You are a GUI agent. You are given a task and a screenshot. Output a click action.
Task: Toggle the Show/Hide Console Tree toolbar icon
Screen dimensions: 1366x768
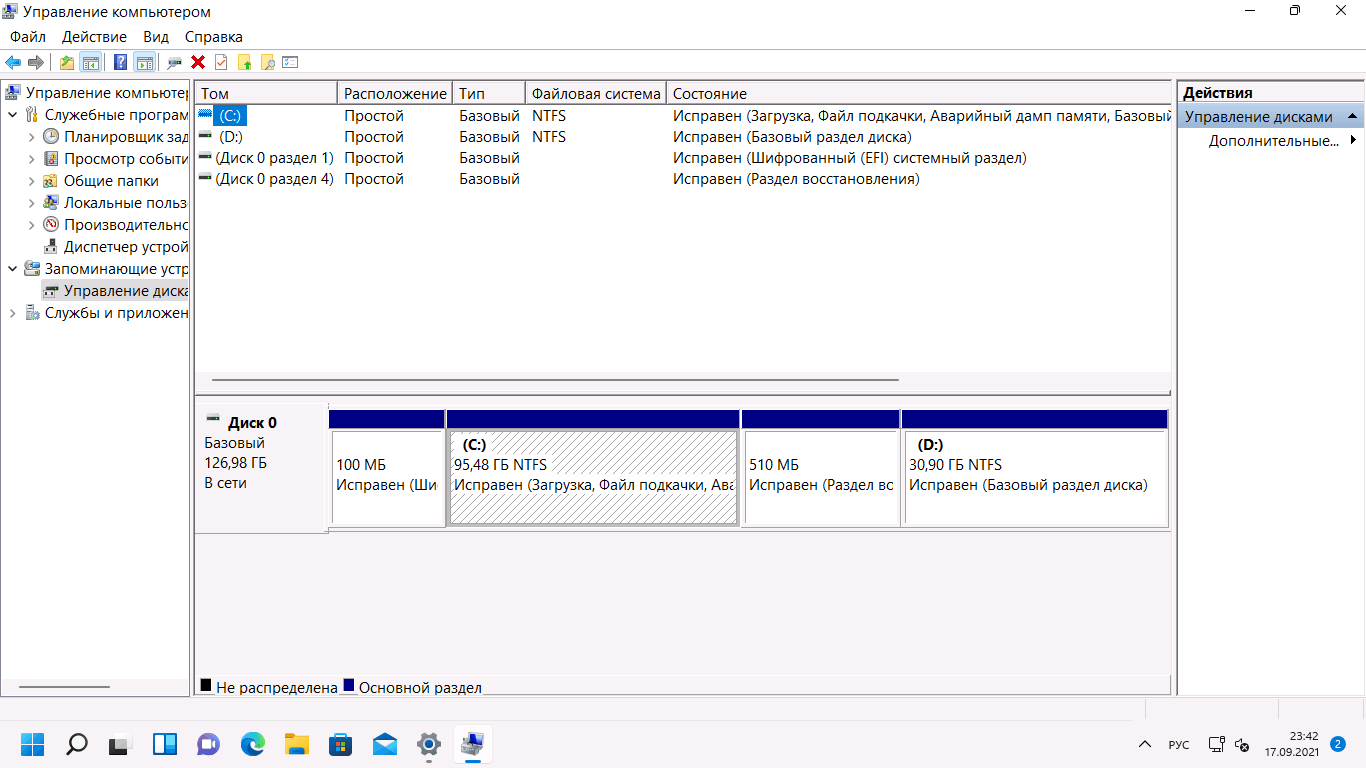(91, 62)
